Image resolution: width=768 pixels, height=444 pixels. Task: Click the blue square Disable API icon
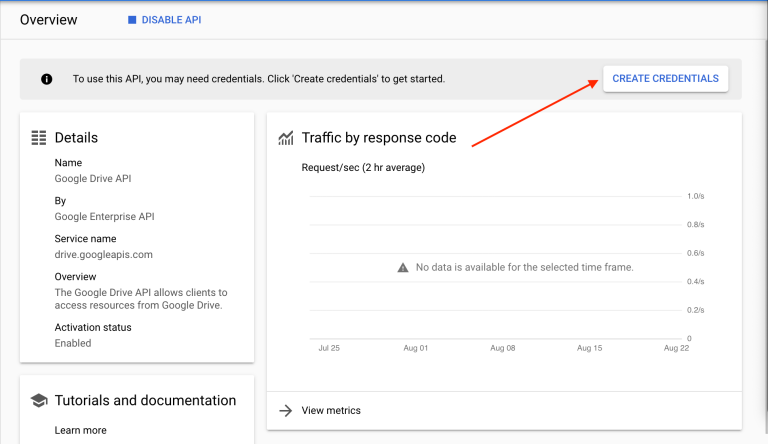(x=131, y=20)
